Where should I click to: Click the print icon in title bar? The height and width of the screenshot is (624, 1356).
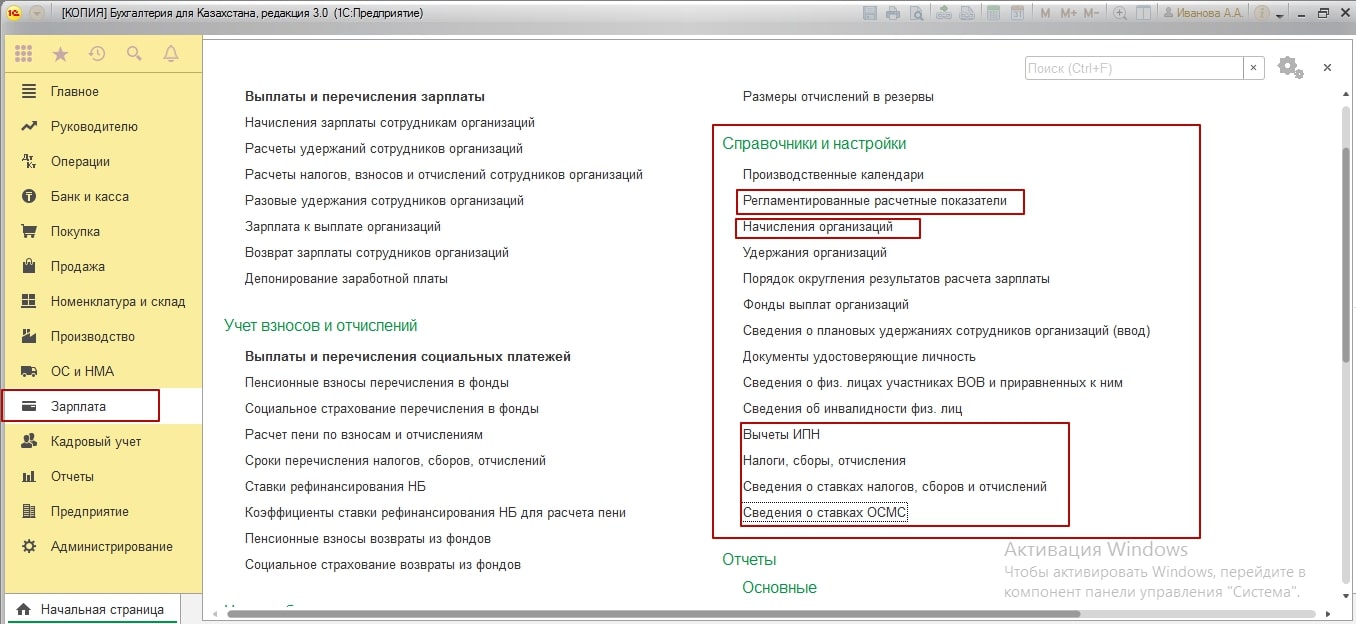click(892, 14)
